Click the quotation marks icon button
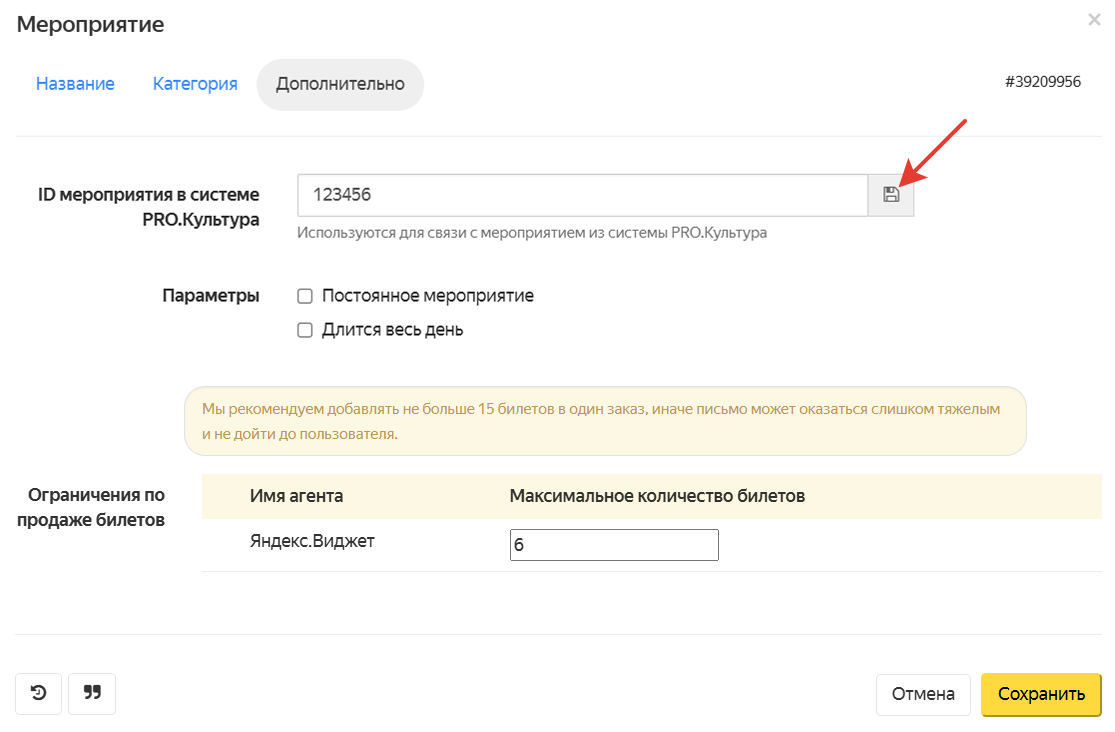The width and height of the screenshot is (1115, 732). [92, 693]
